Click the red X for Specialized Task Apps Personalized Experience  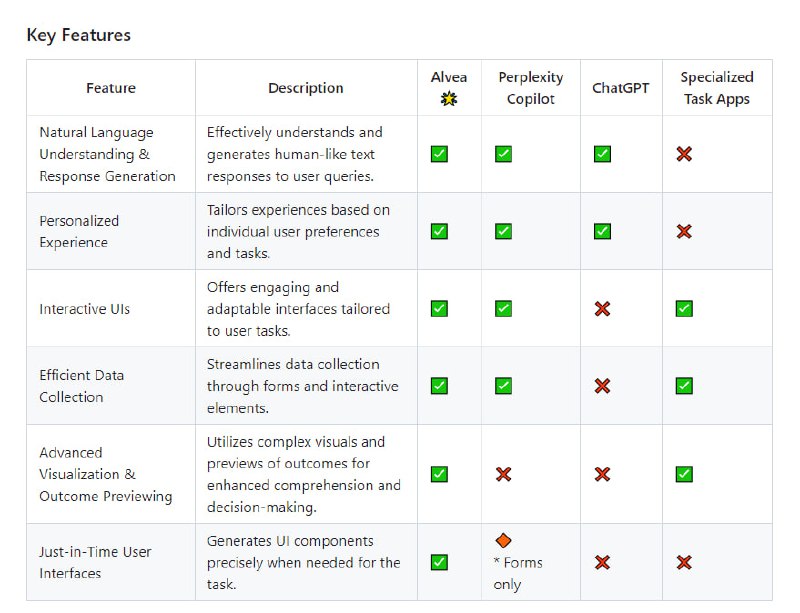684,231
